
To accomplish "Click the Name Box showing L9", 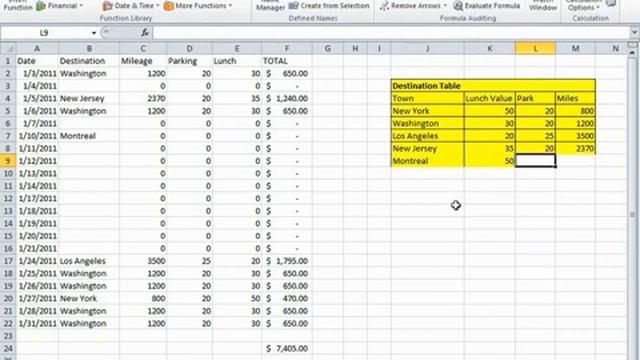I will (45, 33).
